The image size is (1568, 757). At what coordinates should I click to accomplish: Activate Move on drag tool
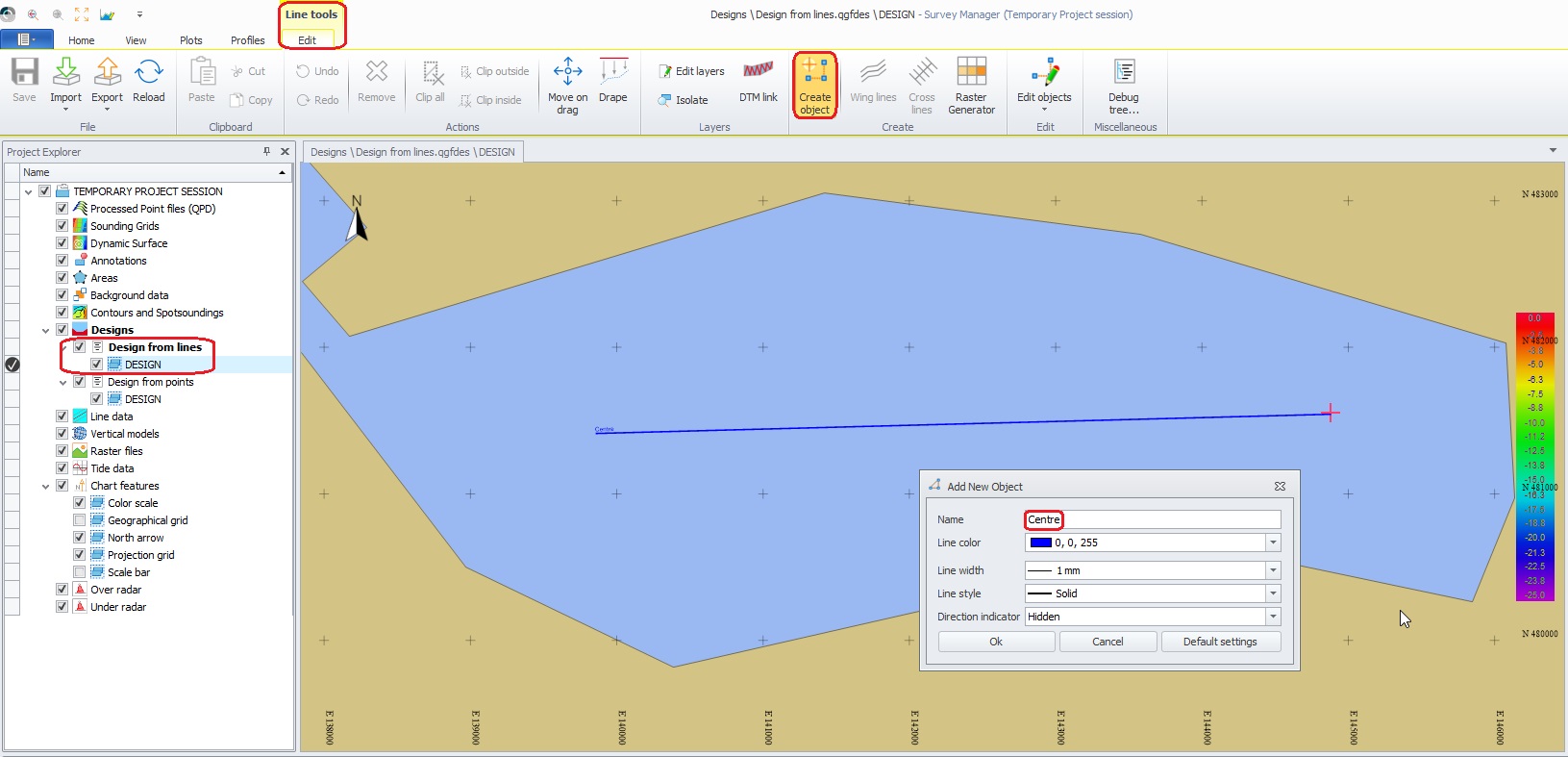(x=567, y=85)
